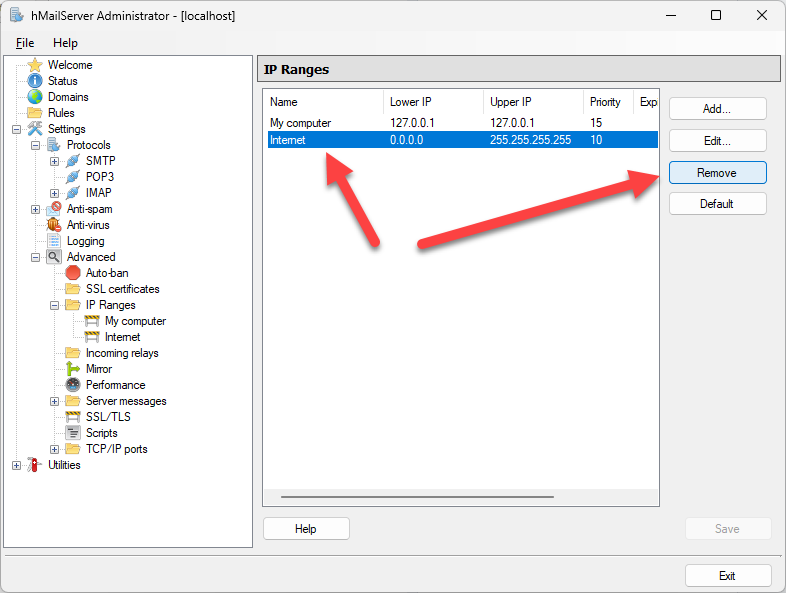Sort by the Lower IP column header

click(434, 102)
